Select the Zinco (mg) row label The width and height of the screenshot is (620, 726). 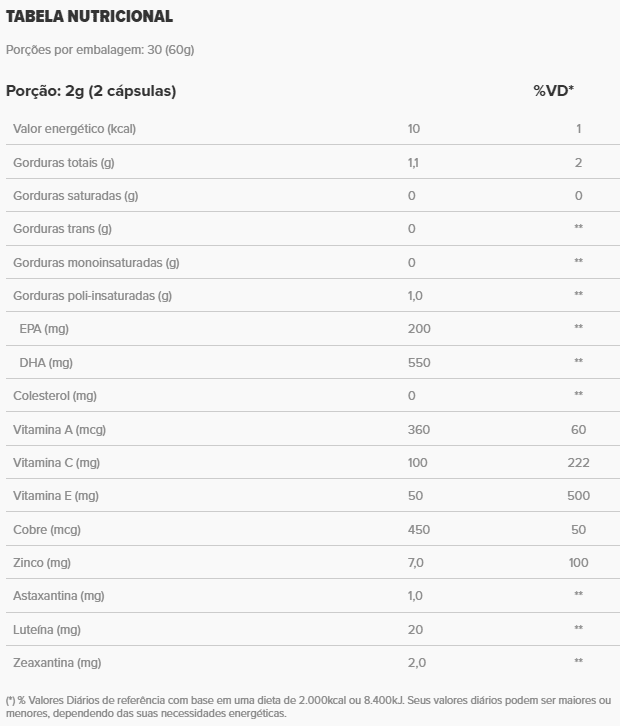coord(42,562)
